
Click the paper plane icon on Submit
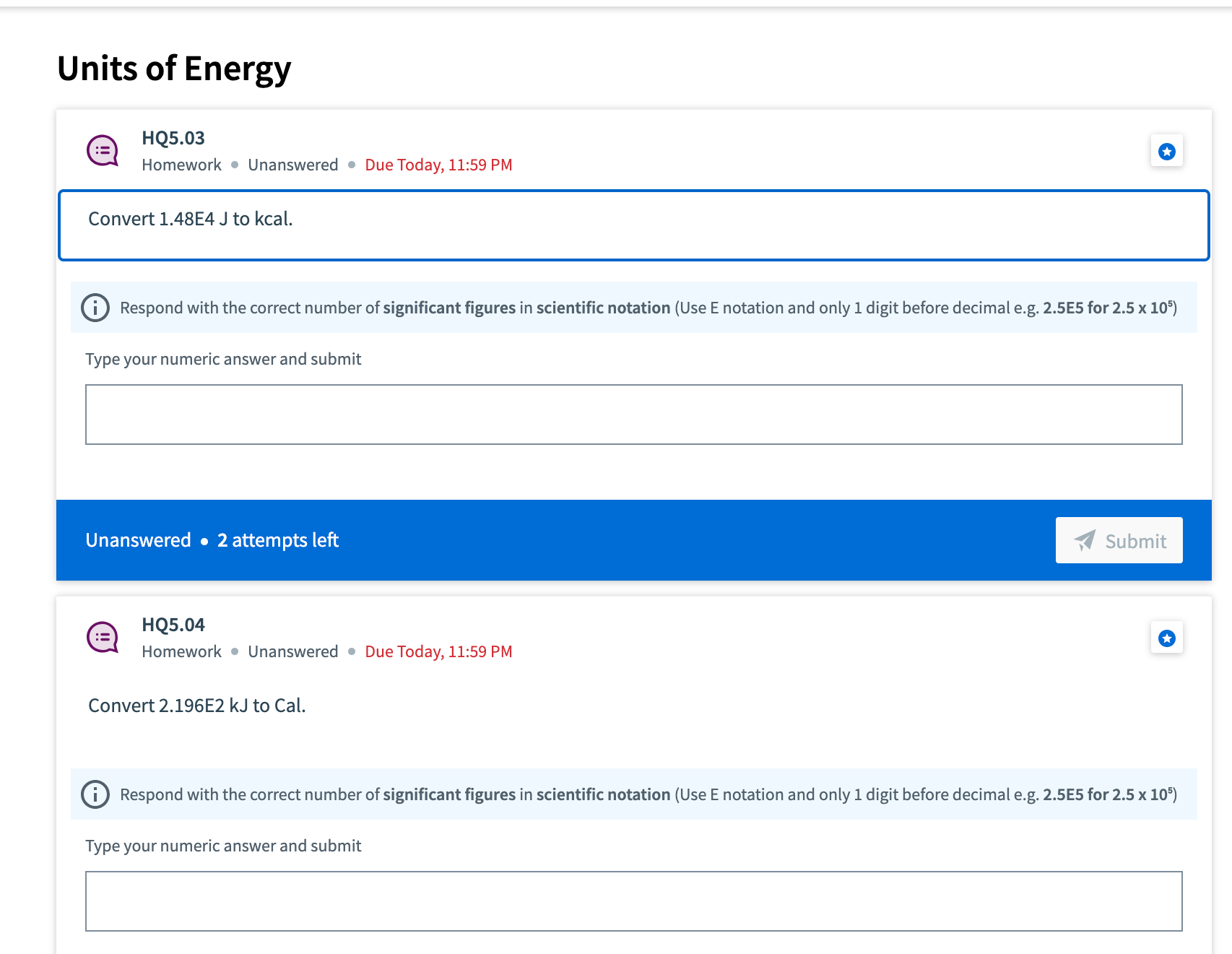[x=1083, y=540]
